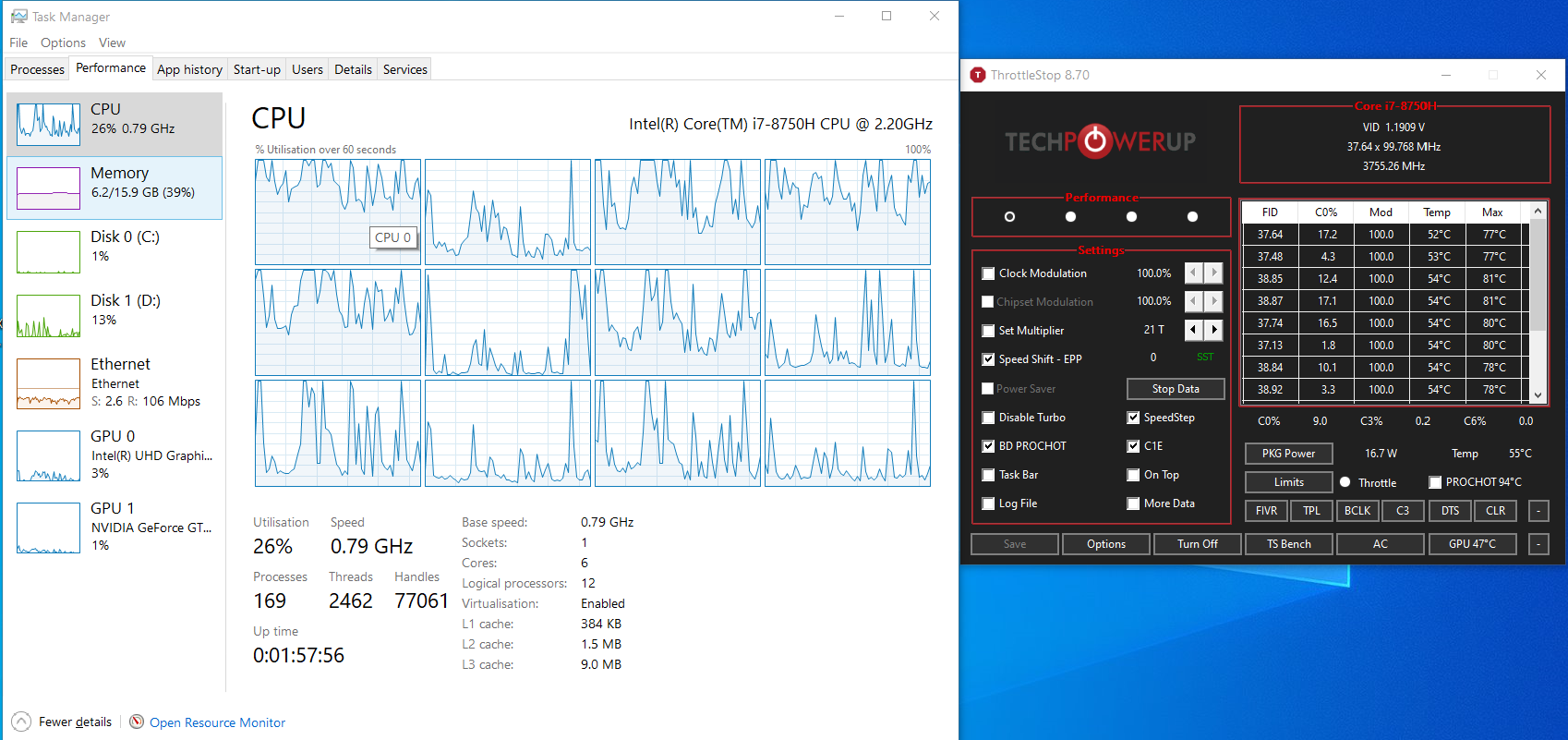Decrease Set Multiplier with left arrow
The width and height of the screenshot is (1568, 740).
pos(1193,330)
